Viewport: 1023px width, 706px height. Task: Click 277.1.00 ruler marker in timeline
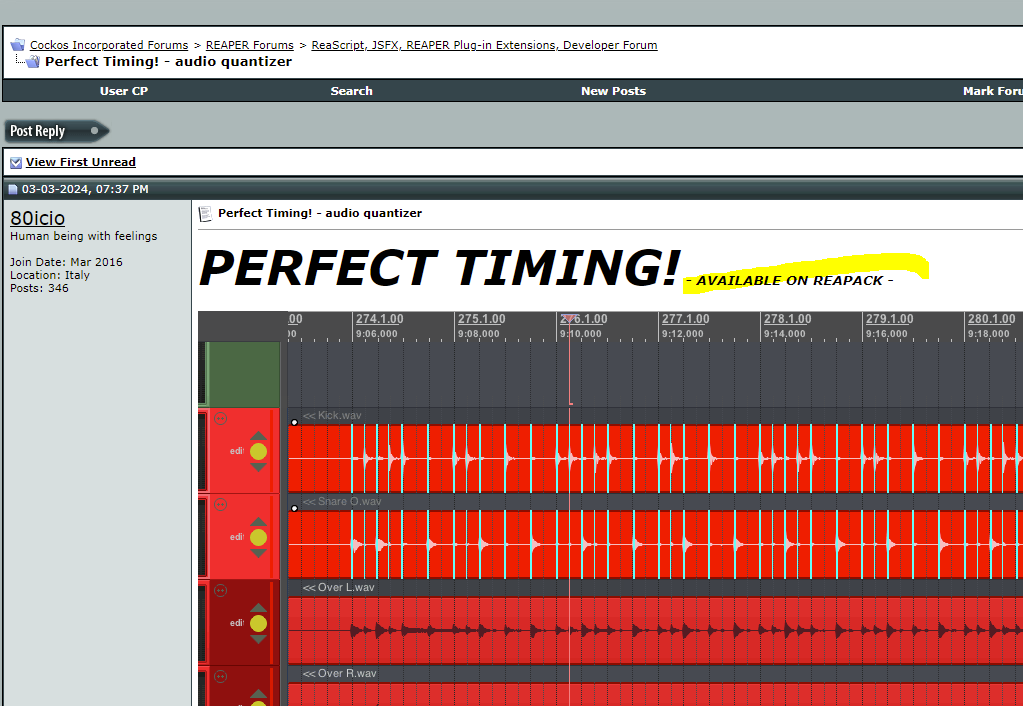click(x=685, y=319)
